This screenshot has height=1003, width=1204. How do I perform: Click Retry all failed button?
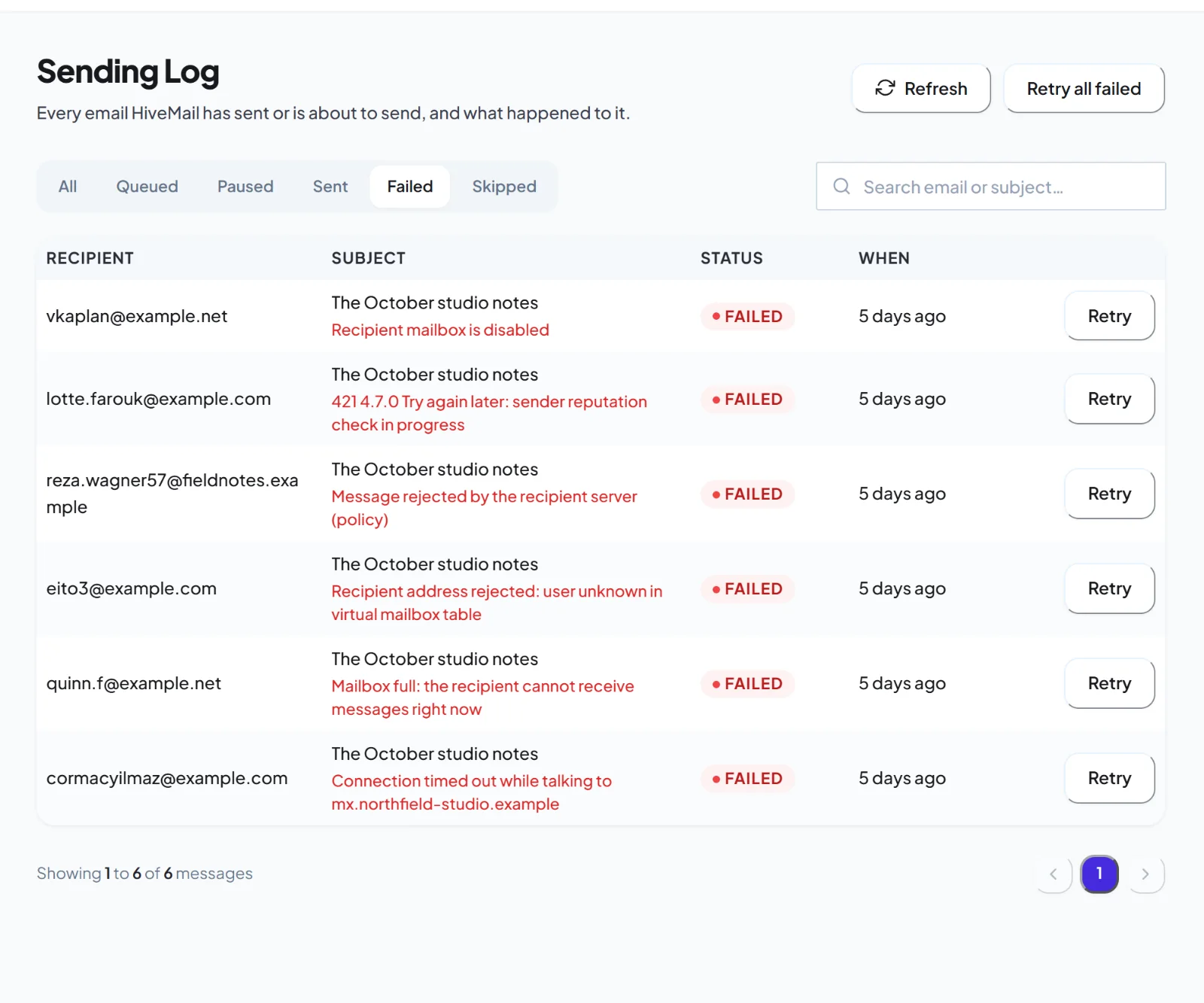point(1084,89)
